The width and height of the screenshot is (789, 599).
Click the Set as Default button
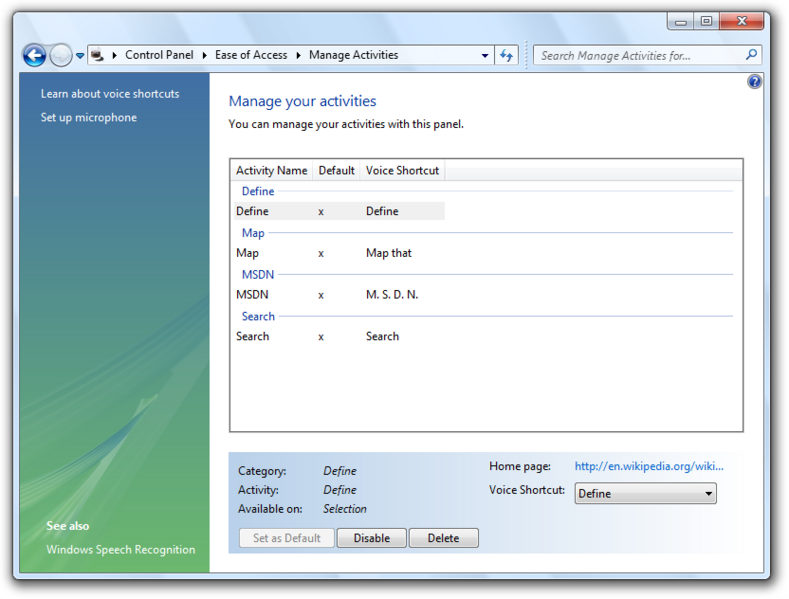click(x=287, y=538)
